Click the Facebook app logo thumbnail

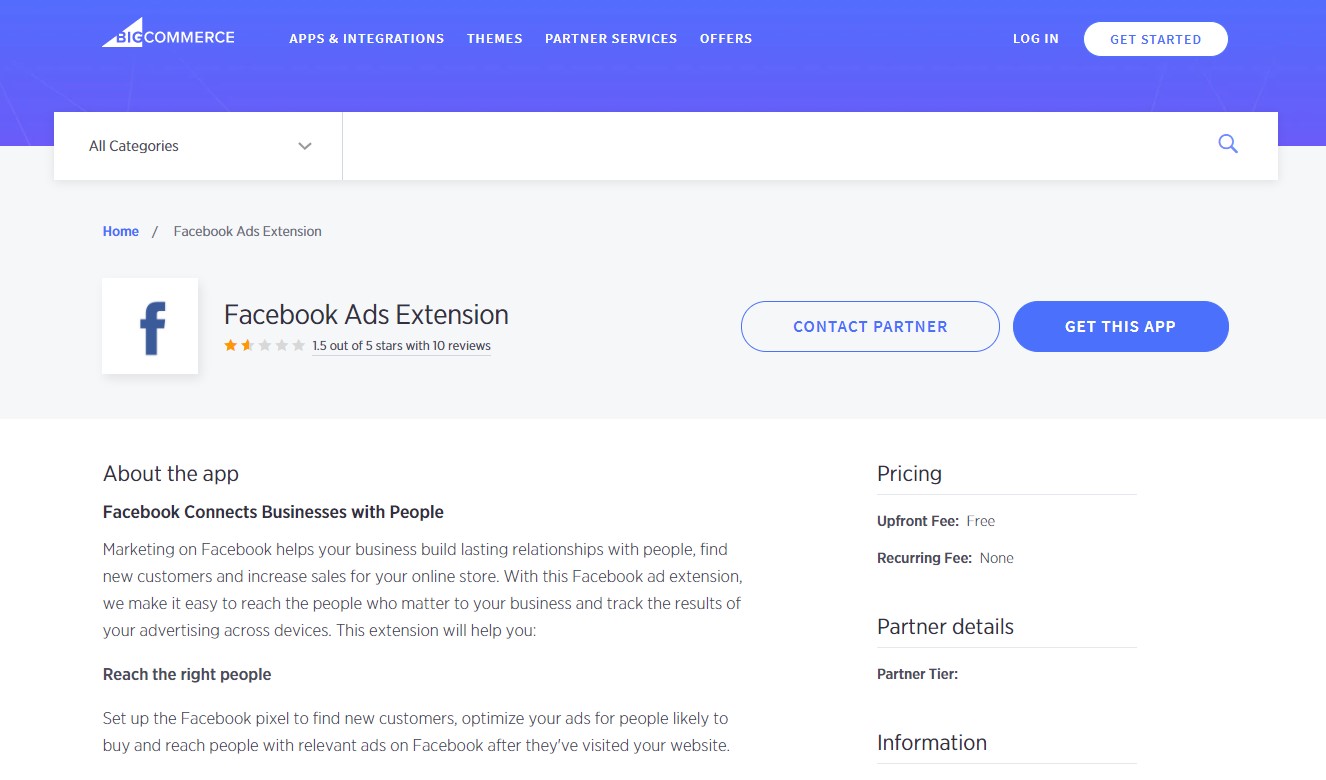(150, 326)
